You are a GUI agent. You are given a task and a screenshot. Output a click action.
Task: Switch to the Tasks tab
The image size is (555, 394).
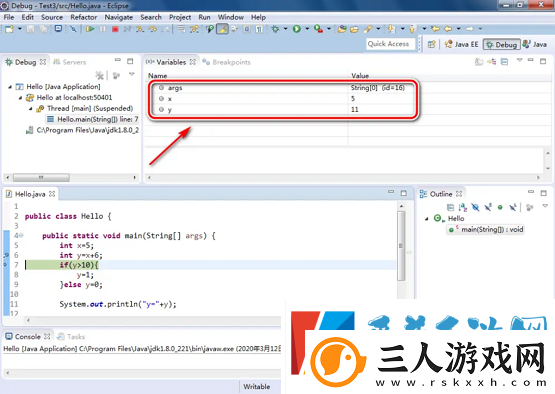[71, 336]
